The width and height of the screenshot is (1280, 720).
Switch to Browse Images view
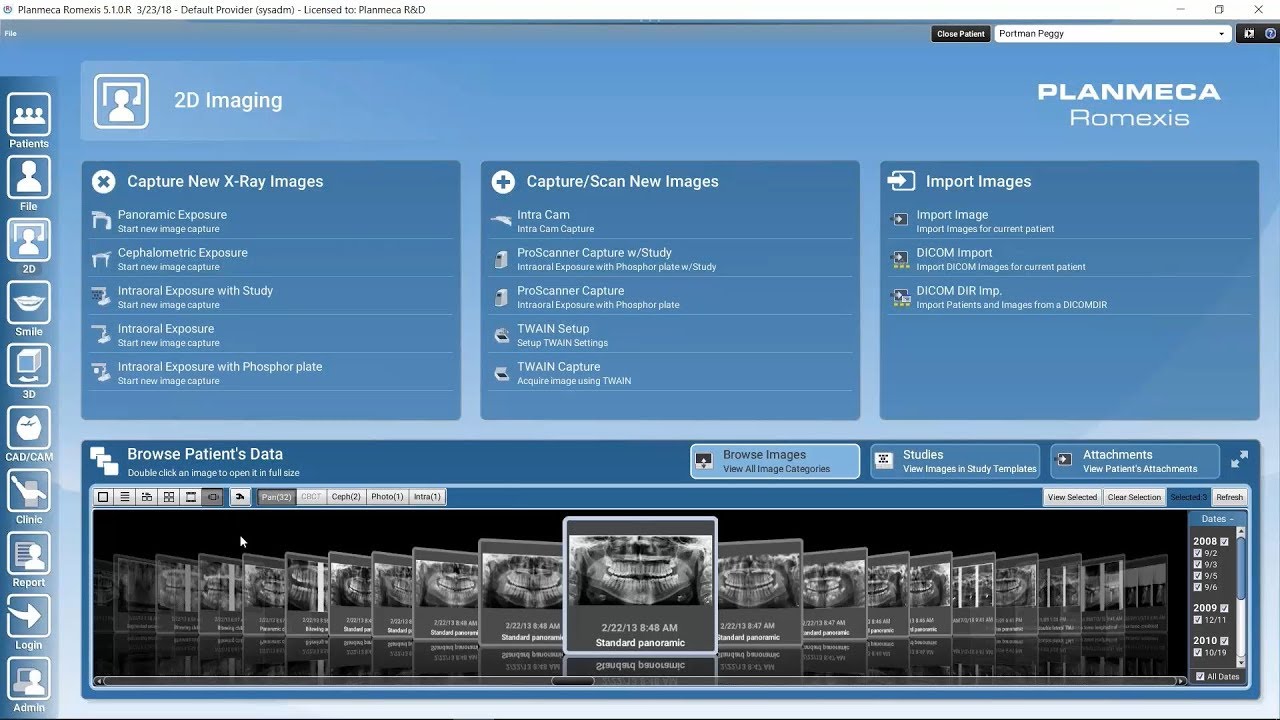(775, 461)
